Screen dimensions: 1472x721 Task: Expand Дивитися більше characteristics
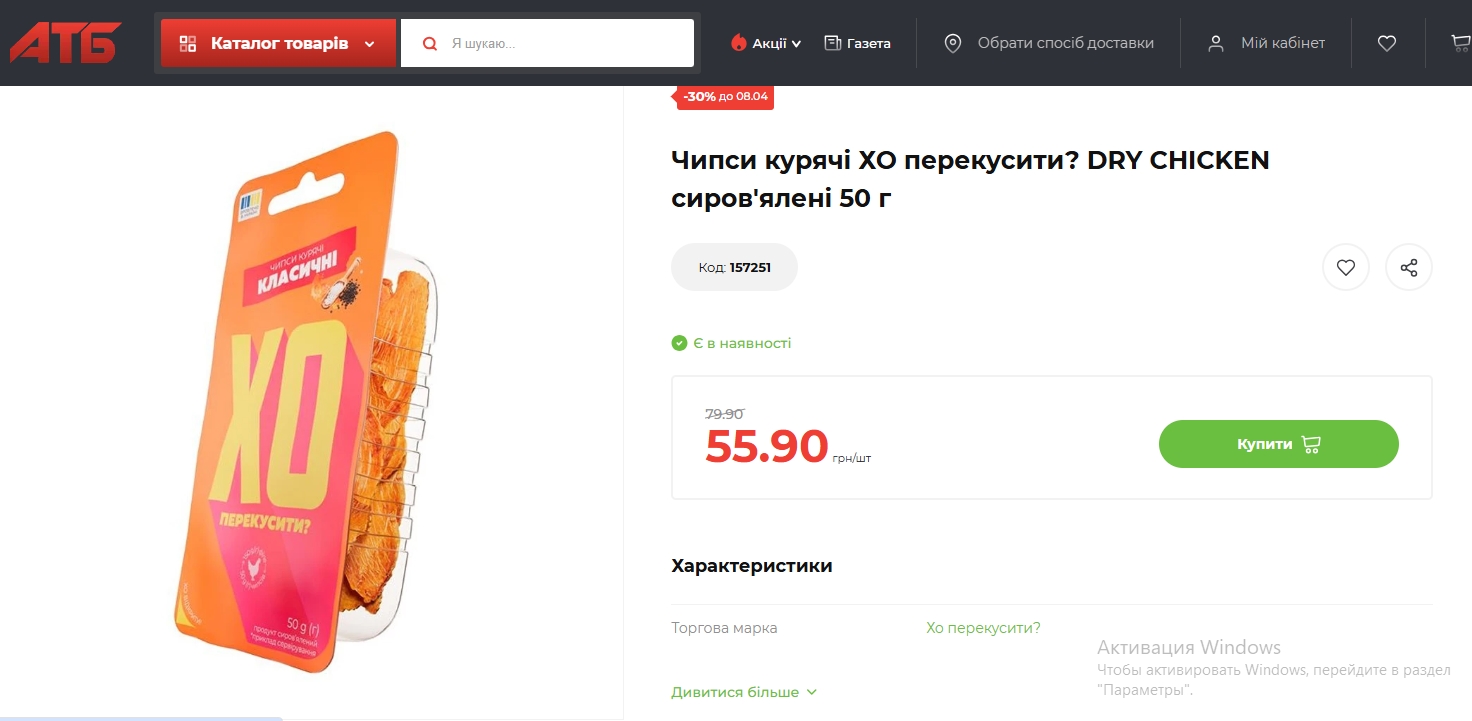[743, 692]
